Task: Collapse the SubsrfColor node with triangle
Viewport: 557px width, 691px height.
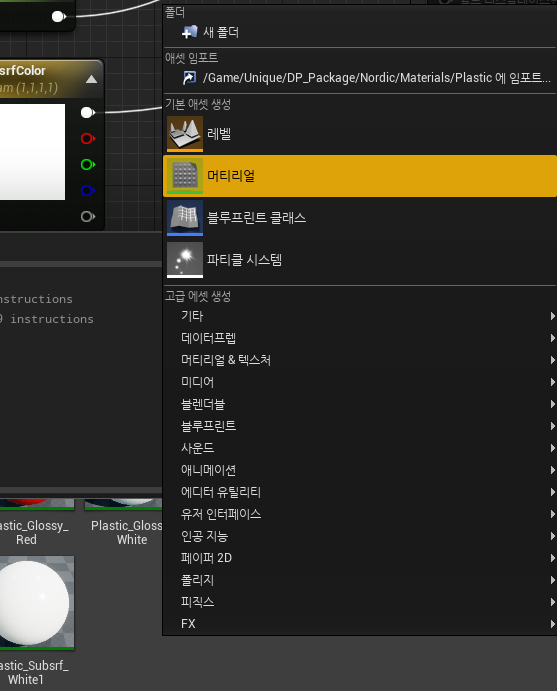Action: [91, 79]
